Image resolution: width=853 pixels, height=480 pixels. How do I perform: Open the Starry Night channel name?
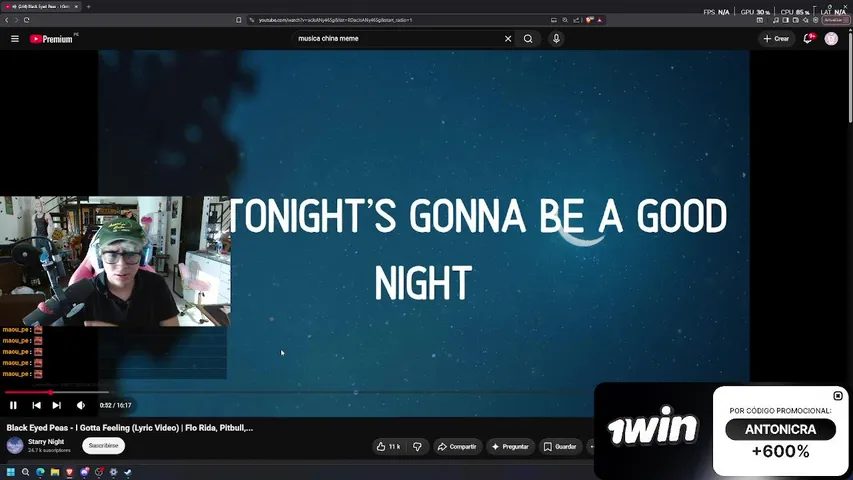coord(46,442)
